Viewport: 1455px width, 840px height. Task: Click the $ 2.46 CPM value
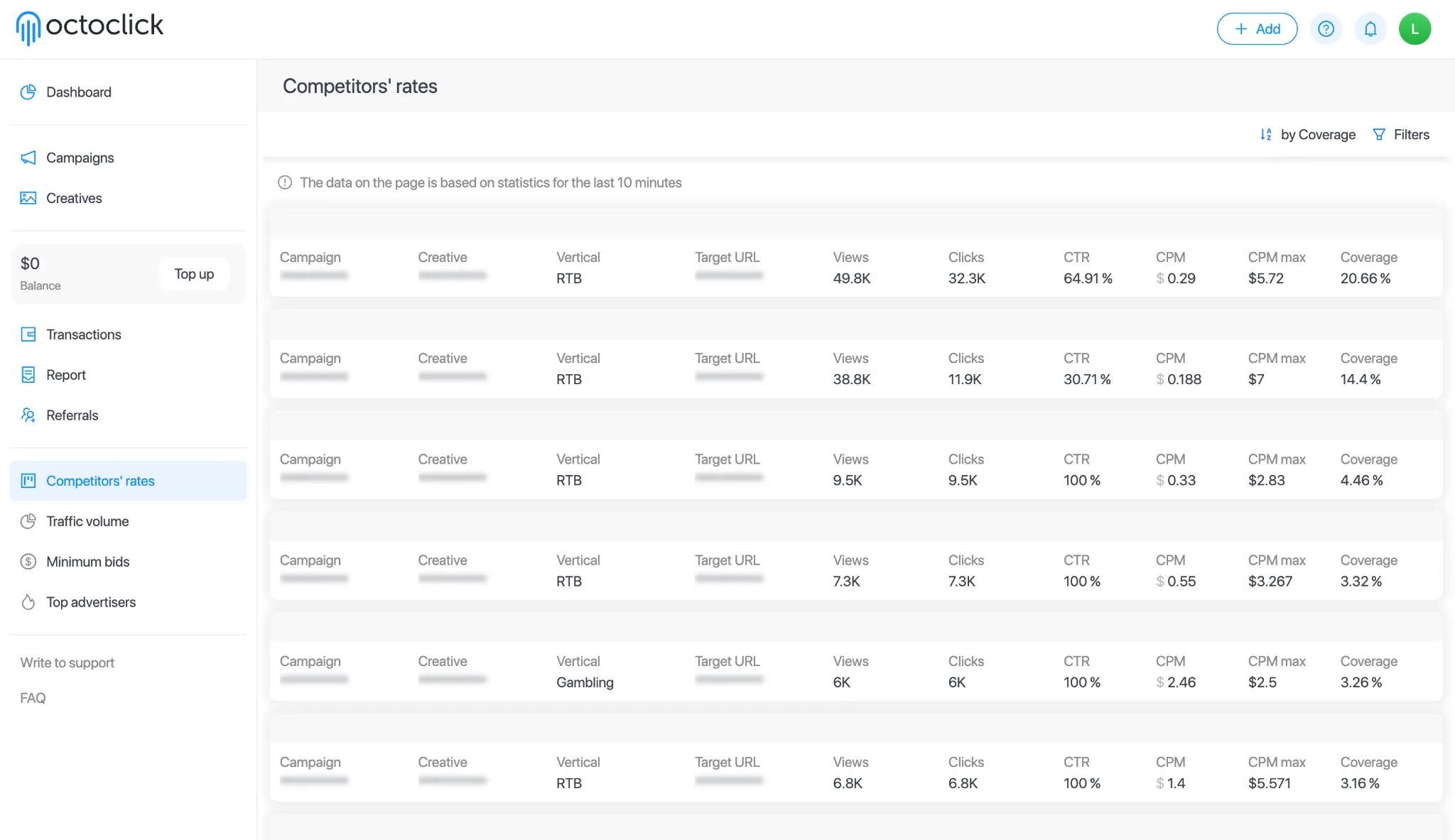coord(1176,682)
